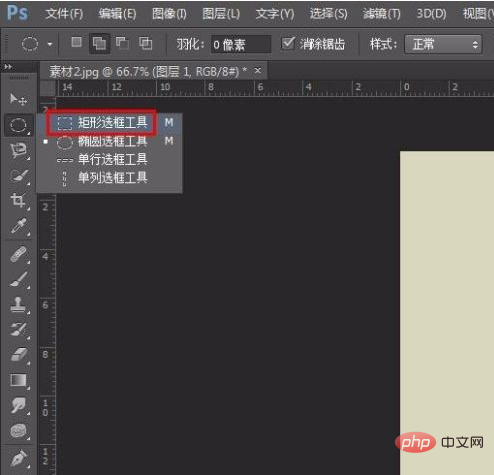Select the Smudge tool
The height and width of the screenshot is (475, 494).
(x=18, y=405)
